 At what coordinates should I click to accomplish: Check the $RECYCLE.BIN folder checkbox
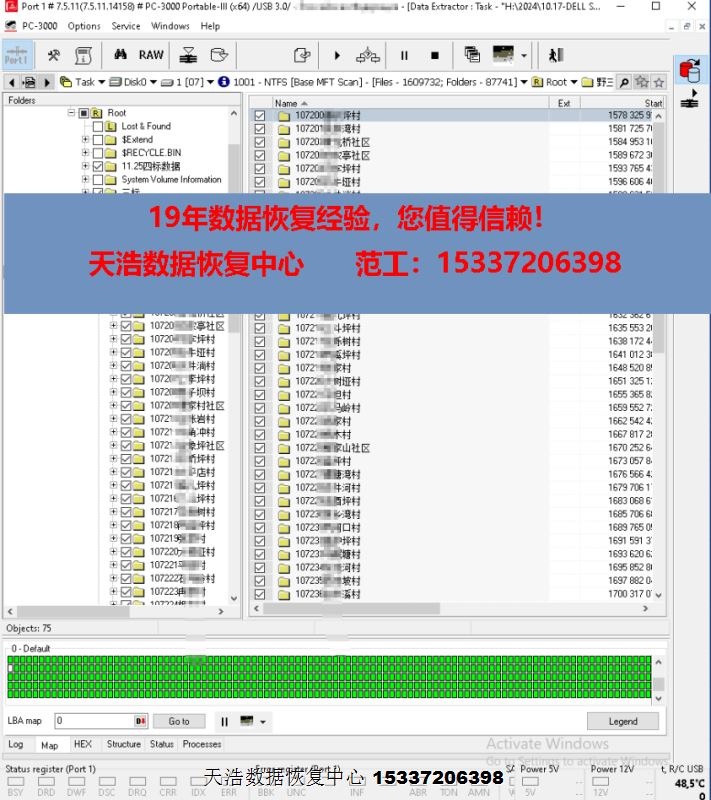pos(98,153)
